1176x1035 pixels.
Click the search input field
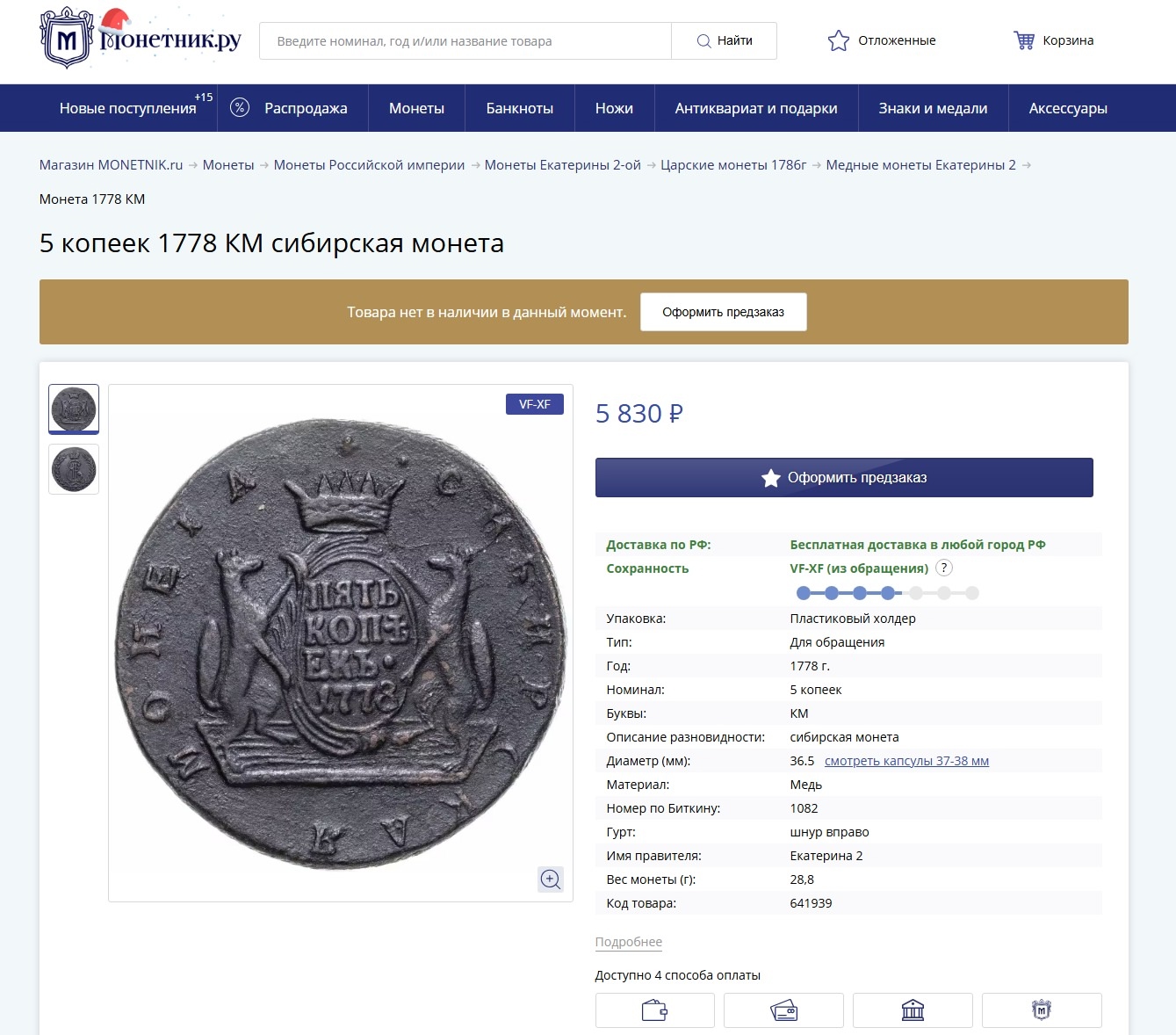pos(465,41)
